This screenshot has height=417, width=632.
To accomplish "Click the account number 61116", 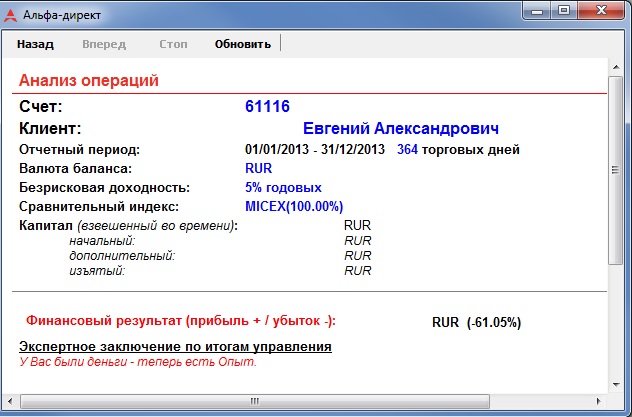I will [267, 106].
